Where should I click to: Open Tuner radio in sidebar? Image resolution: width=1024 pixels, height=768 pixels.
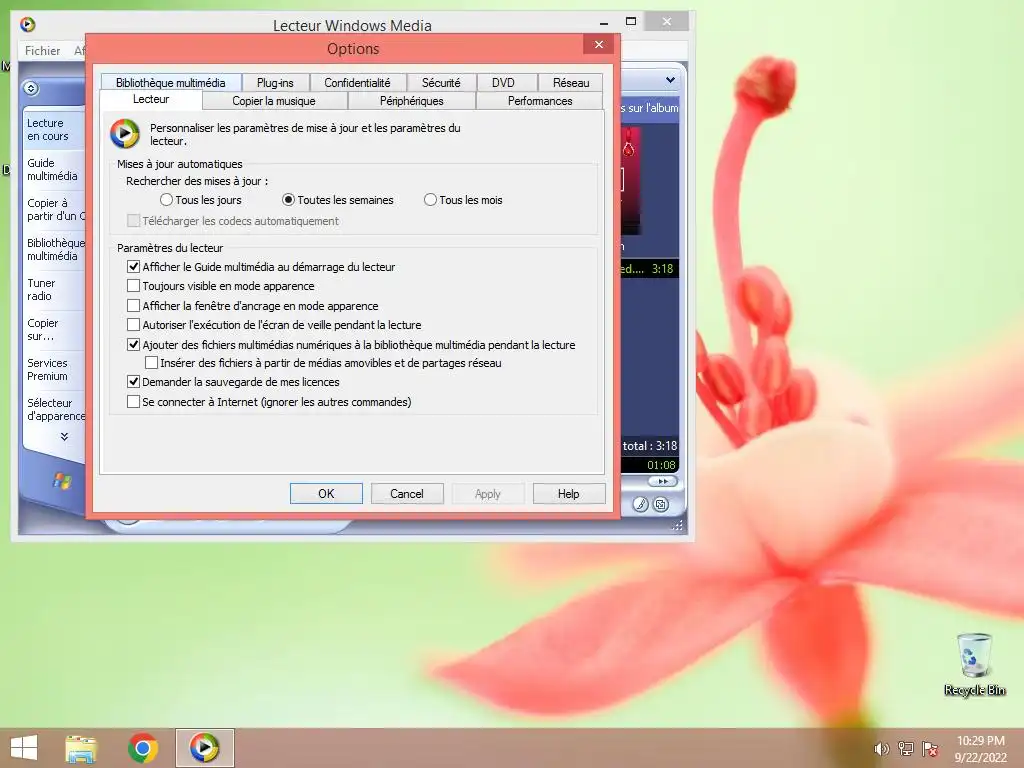click(54, 289)
